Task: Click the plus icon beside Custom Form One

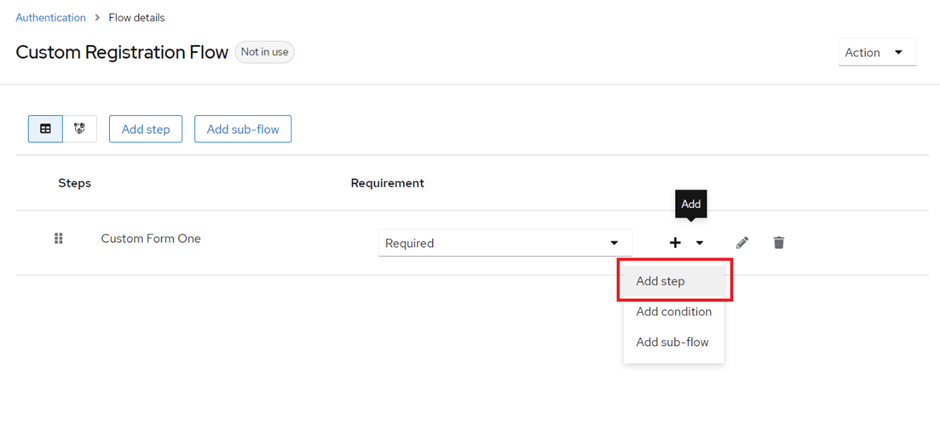Action: point(675,243)
